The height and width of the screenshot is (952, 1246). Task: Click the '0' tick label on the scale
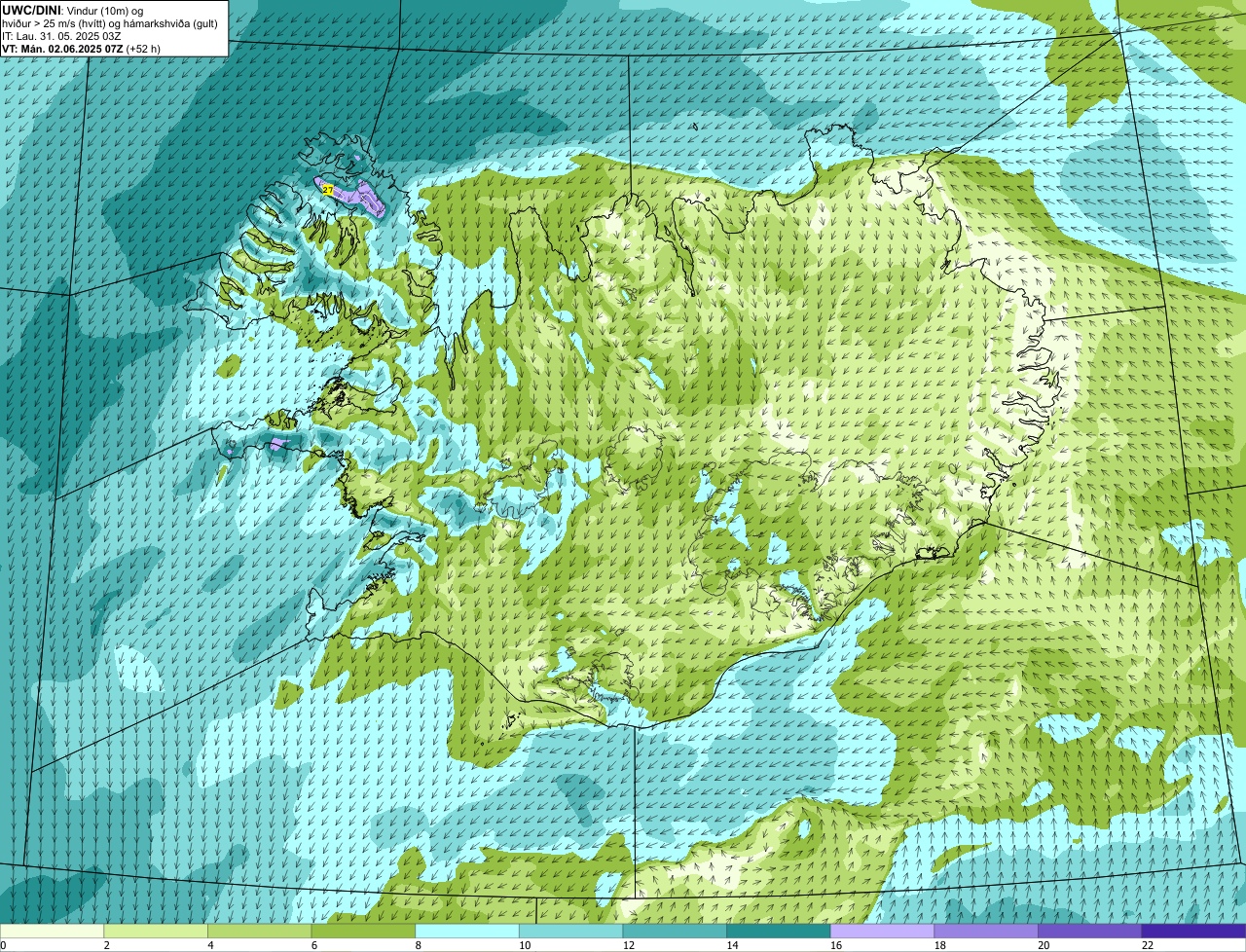[3, 945]
